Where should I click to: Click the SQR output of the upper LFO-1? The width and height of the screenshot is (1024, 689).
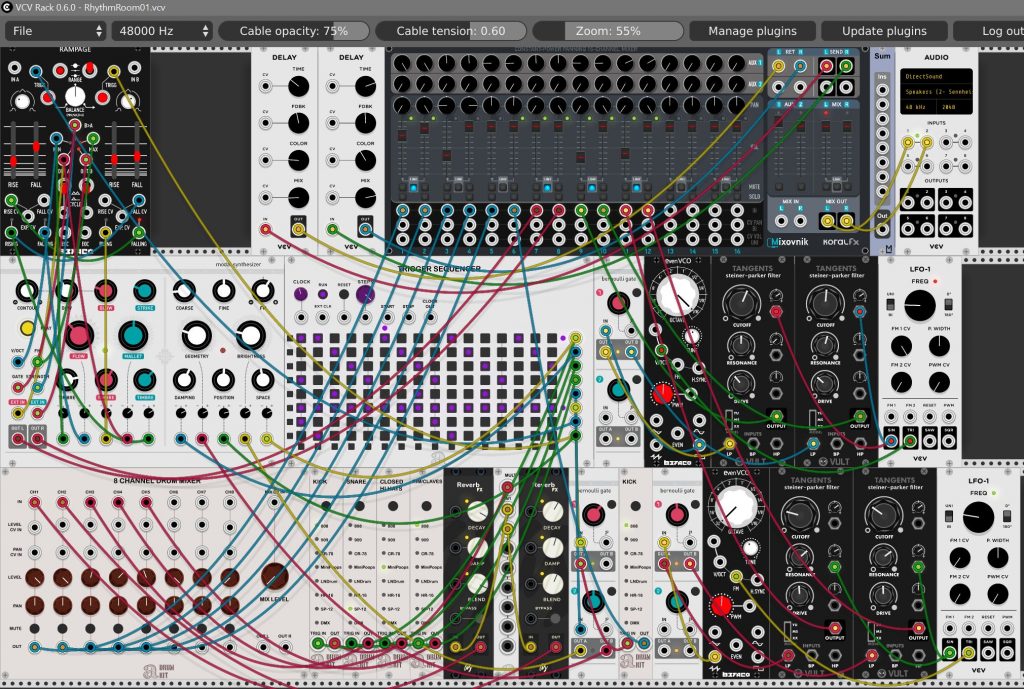click(948, 441)
